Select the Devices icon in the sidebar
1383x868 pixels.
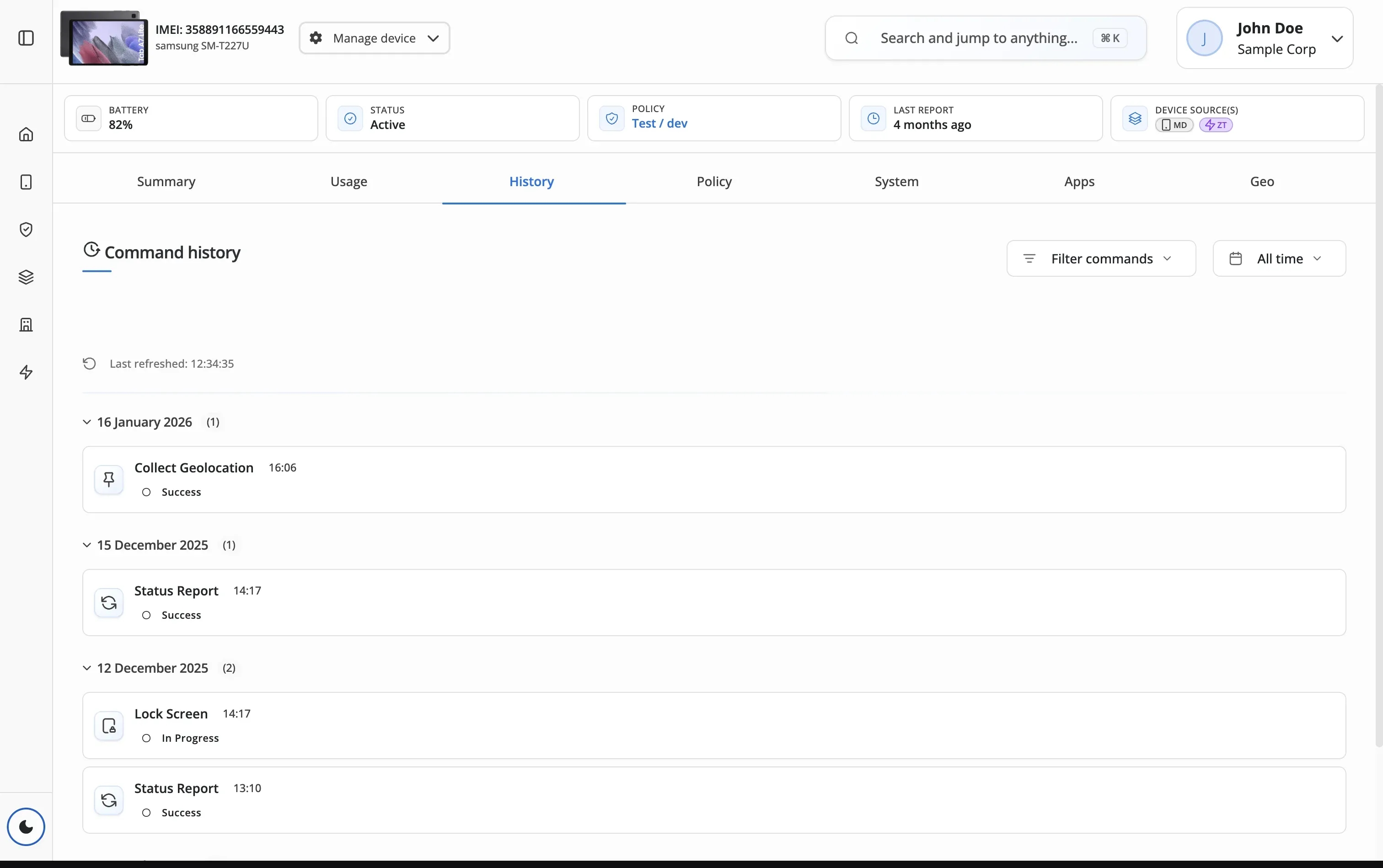(27, 182)
